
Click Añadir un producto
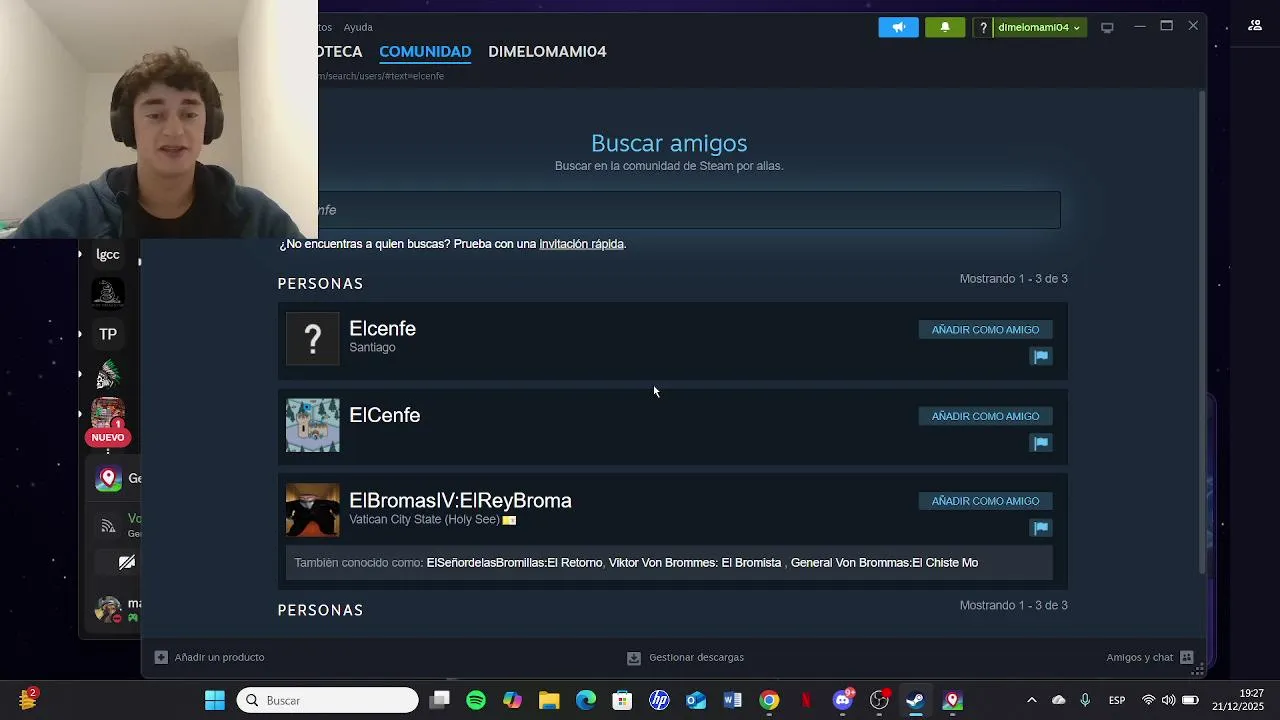point(210,657)
